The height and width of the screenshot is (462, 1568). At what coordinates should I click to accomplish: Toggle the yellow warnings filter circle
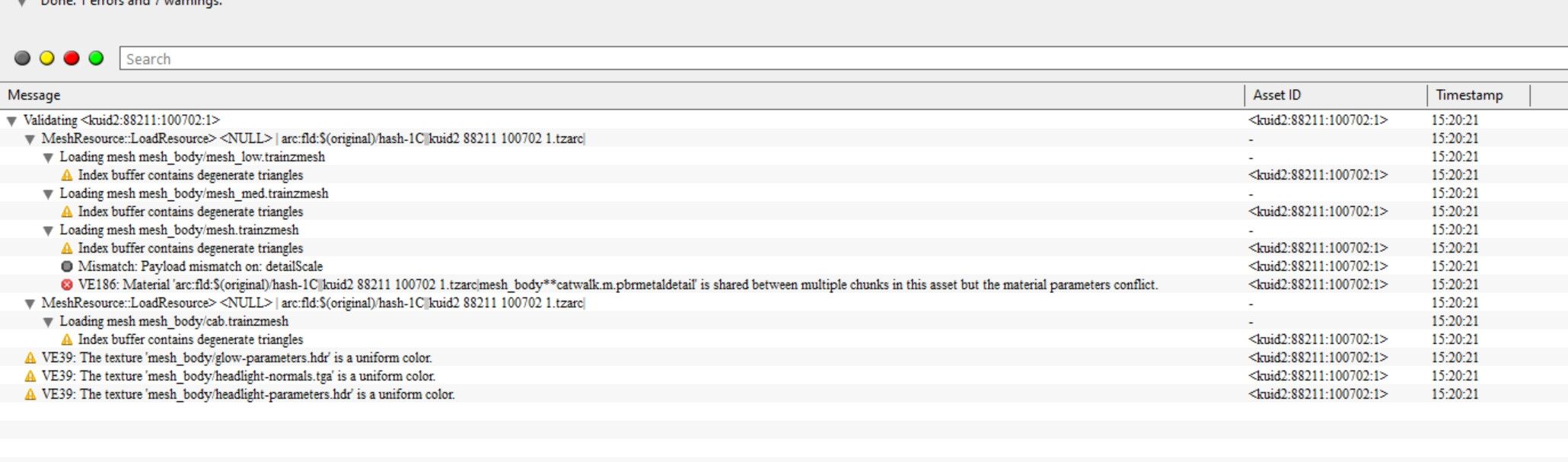(x=47, y=59)
